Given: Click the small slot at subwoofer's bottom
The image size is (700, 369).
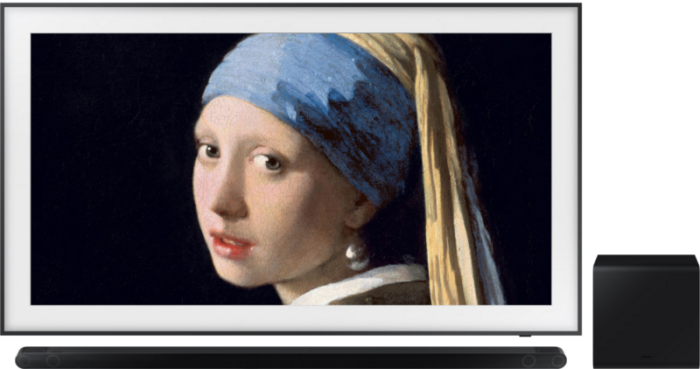Looking at the screenshot, I should click(646, 357).
